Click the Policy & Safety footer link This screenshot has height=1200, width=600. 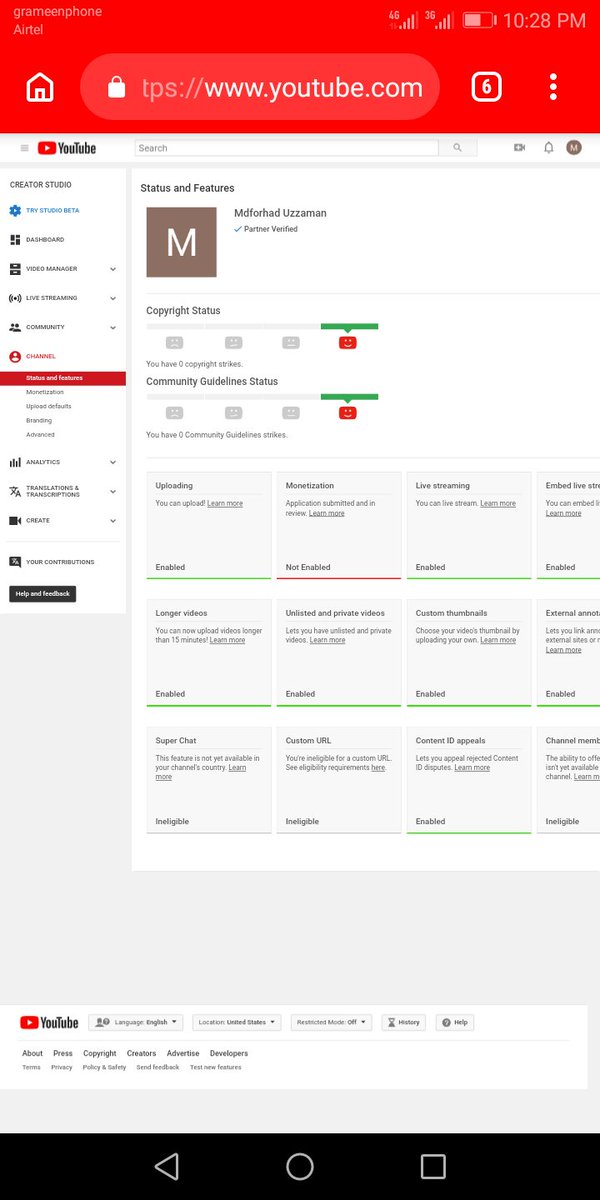pos(104,1067)
